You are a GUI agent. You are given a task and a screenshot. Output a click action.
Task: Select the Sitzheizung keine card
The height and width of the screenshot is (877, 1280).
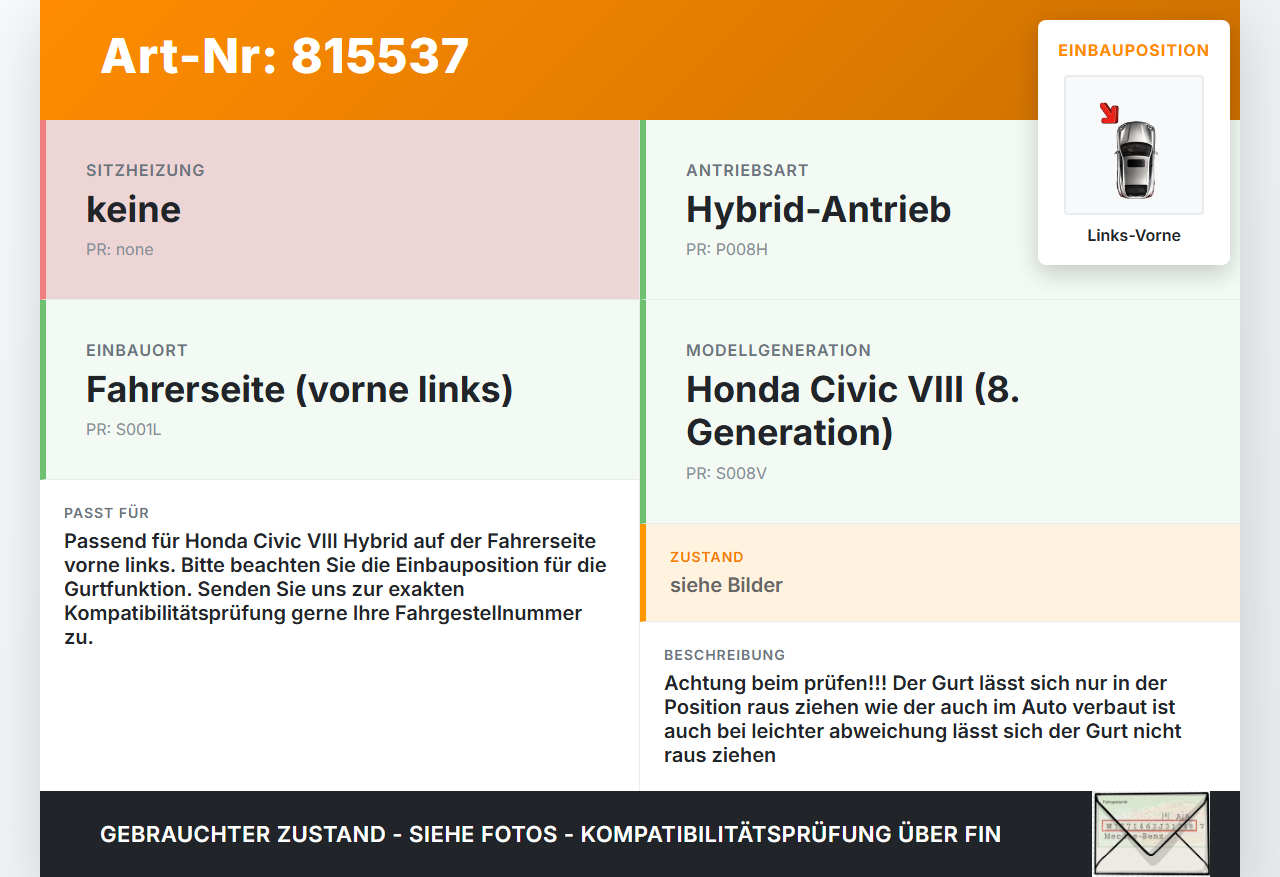(340, 210)
